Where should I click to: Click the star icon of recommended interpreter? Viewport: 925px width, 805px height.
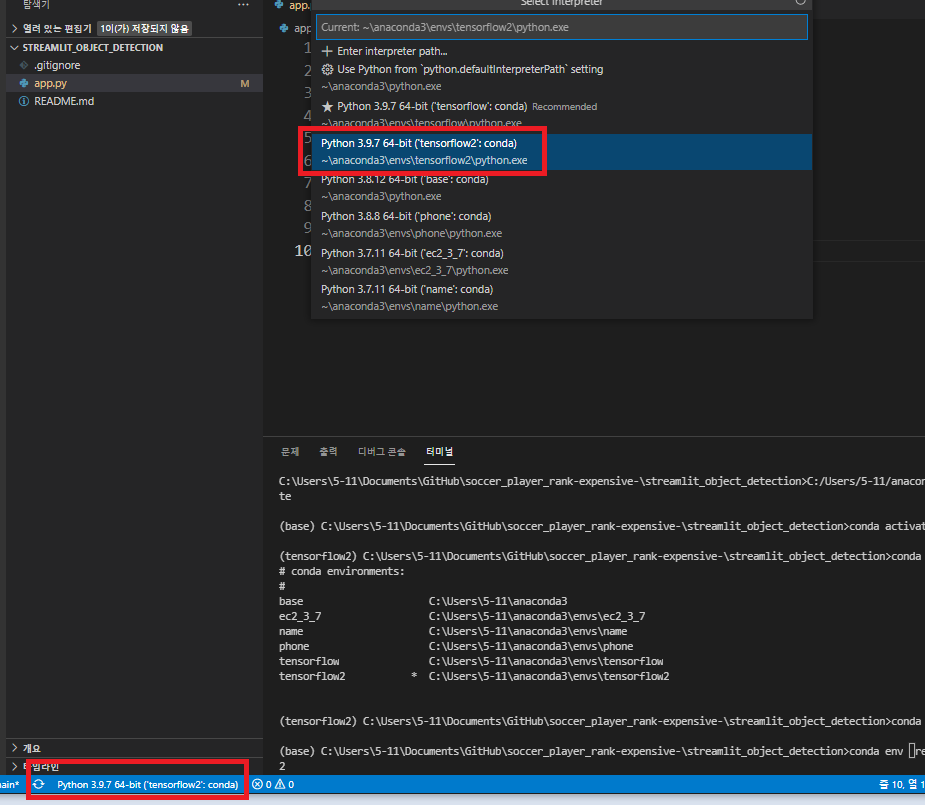[327, 107]
